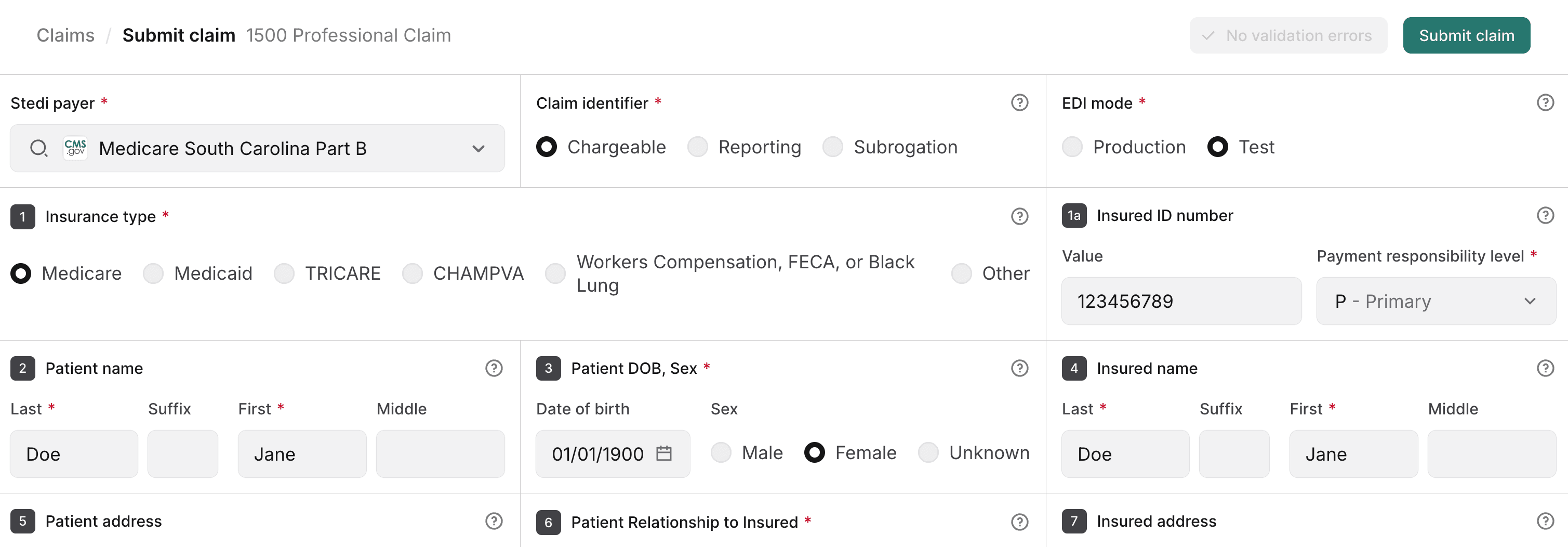
Task: Click the No validation errors indicator
Action: coord(1288,35)
